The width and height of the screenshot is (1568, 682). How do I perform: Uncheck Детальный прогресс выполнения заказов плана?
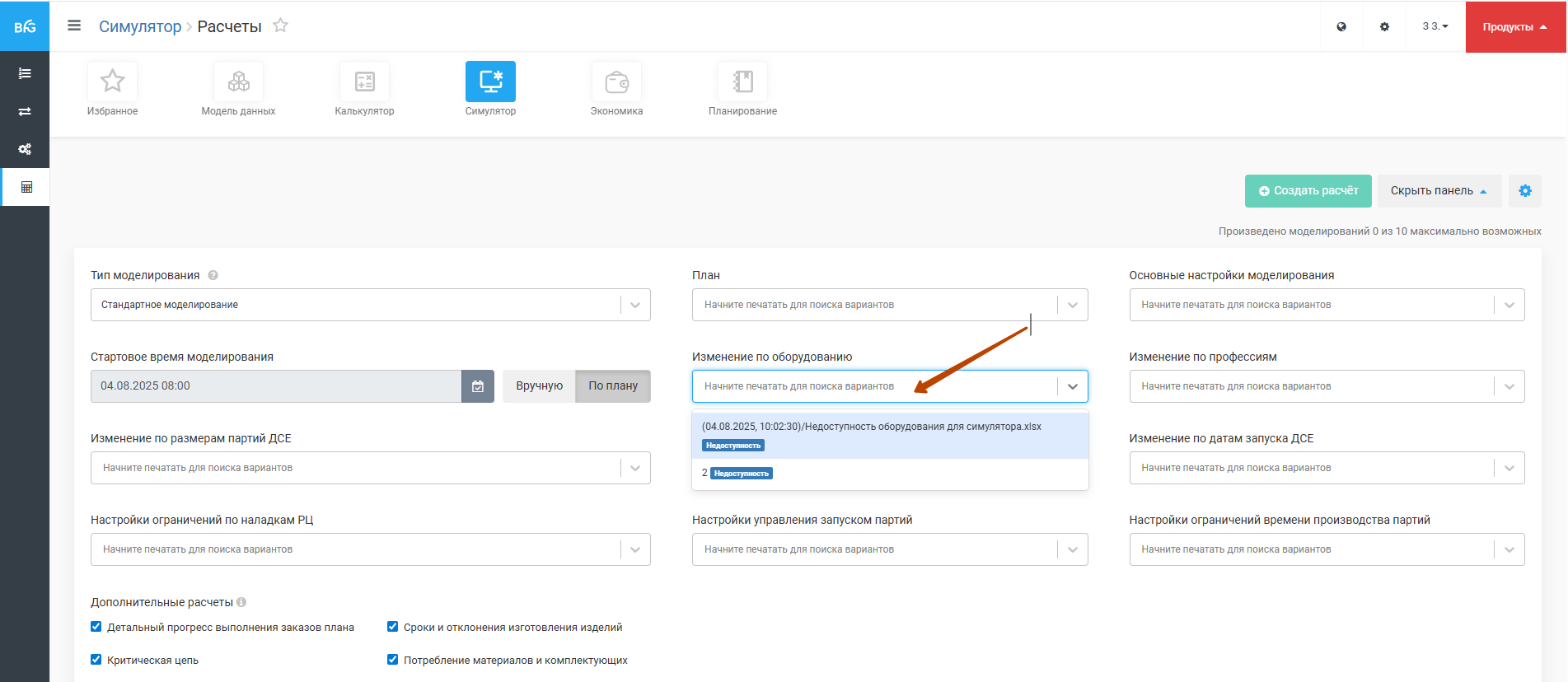(96, 627)
